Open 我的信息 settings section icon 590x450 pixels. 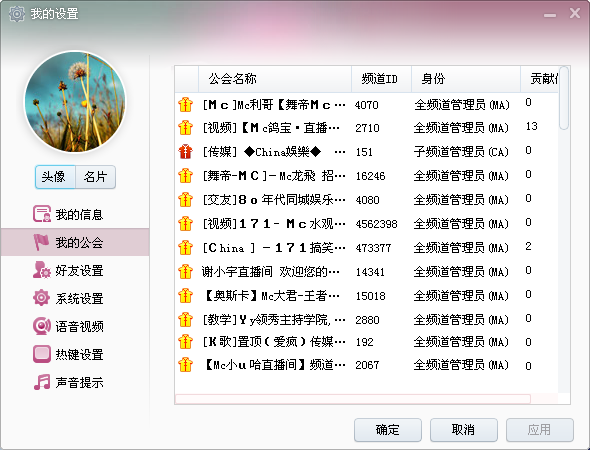[41, 214]
